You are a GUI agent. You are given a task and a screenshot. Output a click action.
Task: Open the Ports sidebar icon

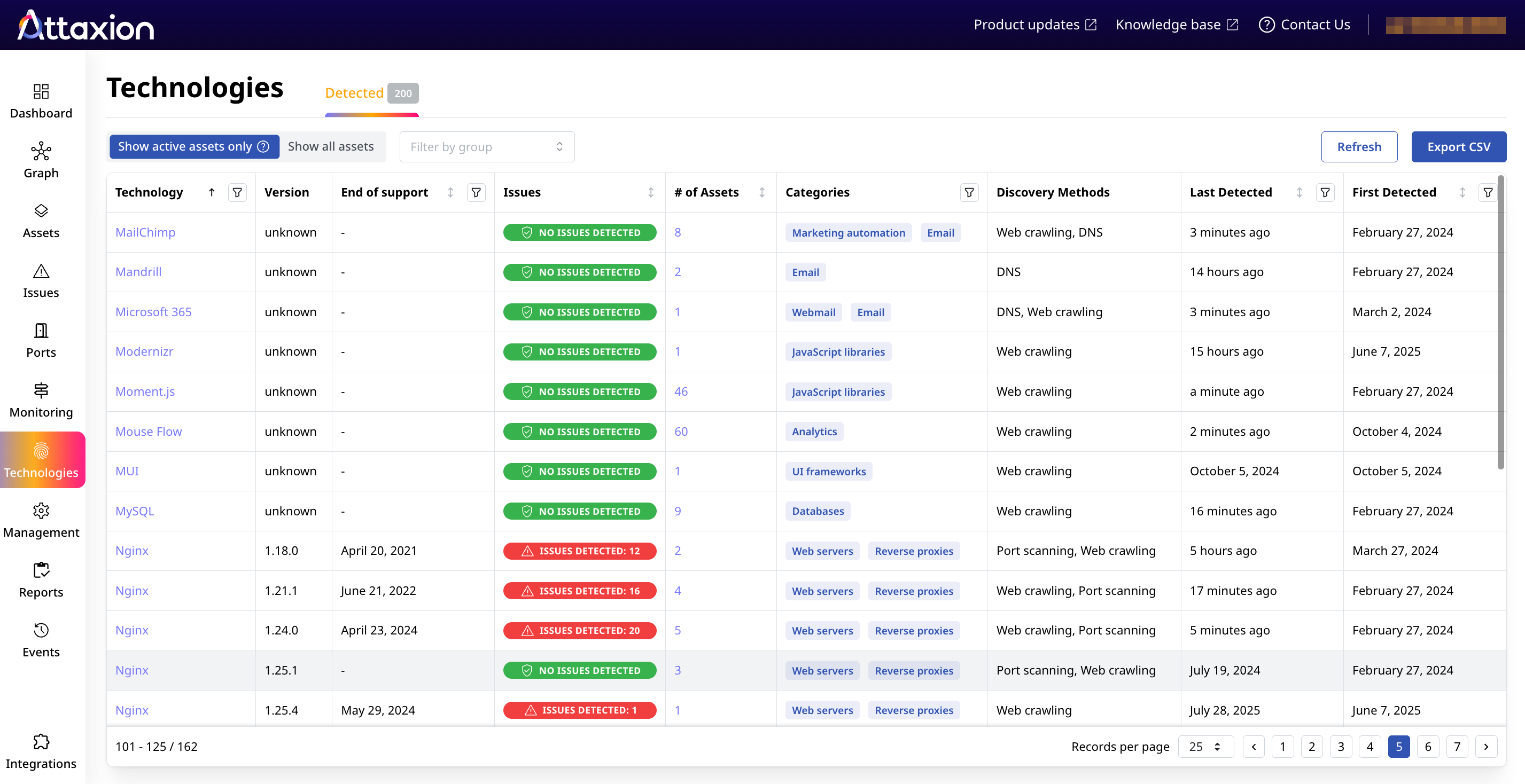click(41, 331)
